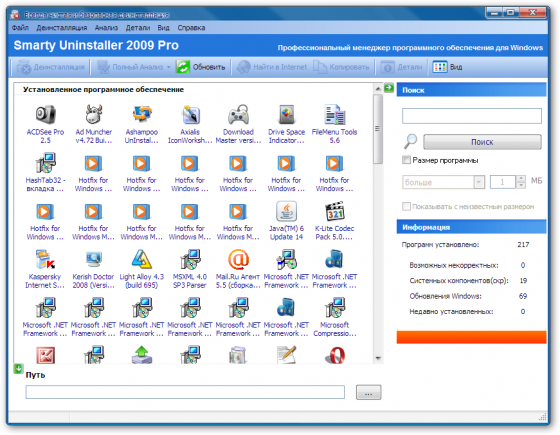560x435 pixels.
Task: Click the Возможных некорректных label
Action: (454, 265)
